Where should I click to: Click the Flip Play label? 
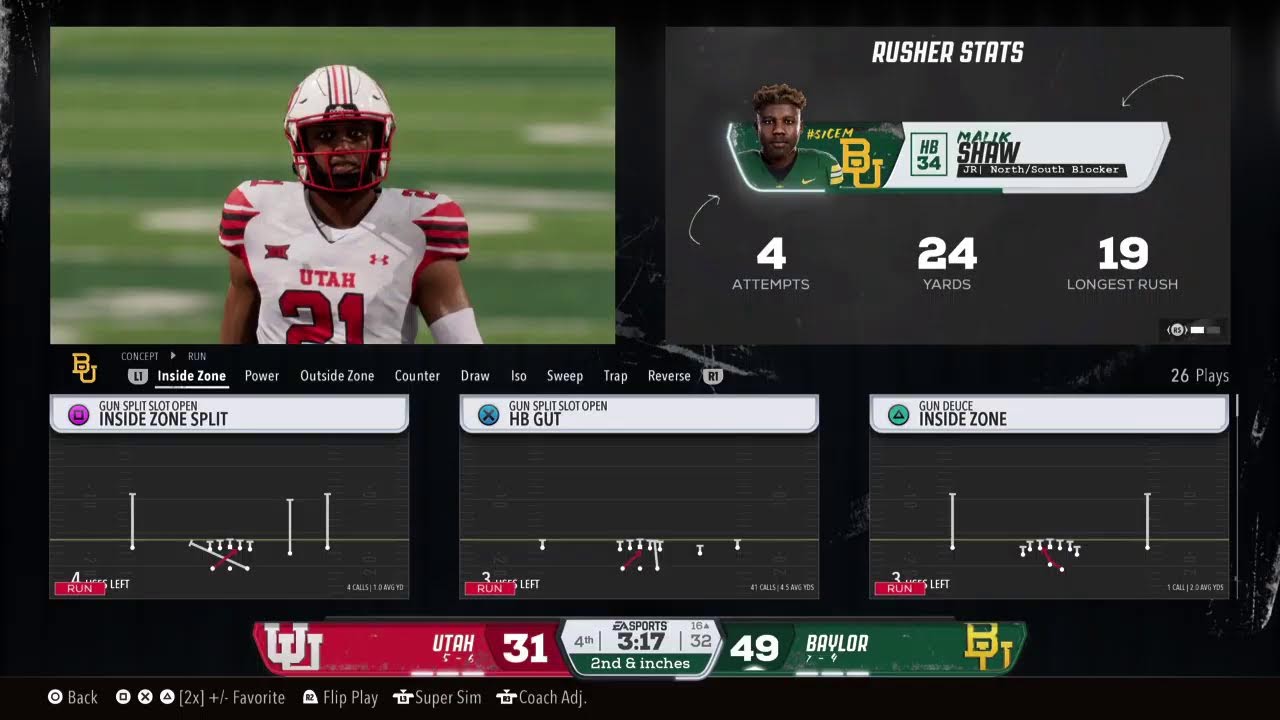pos(351,697)
